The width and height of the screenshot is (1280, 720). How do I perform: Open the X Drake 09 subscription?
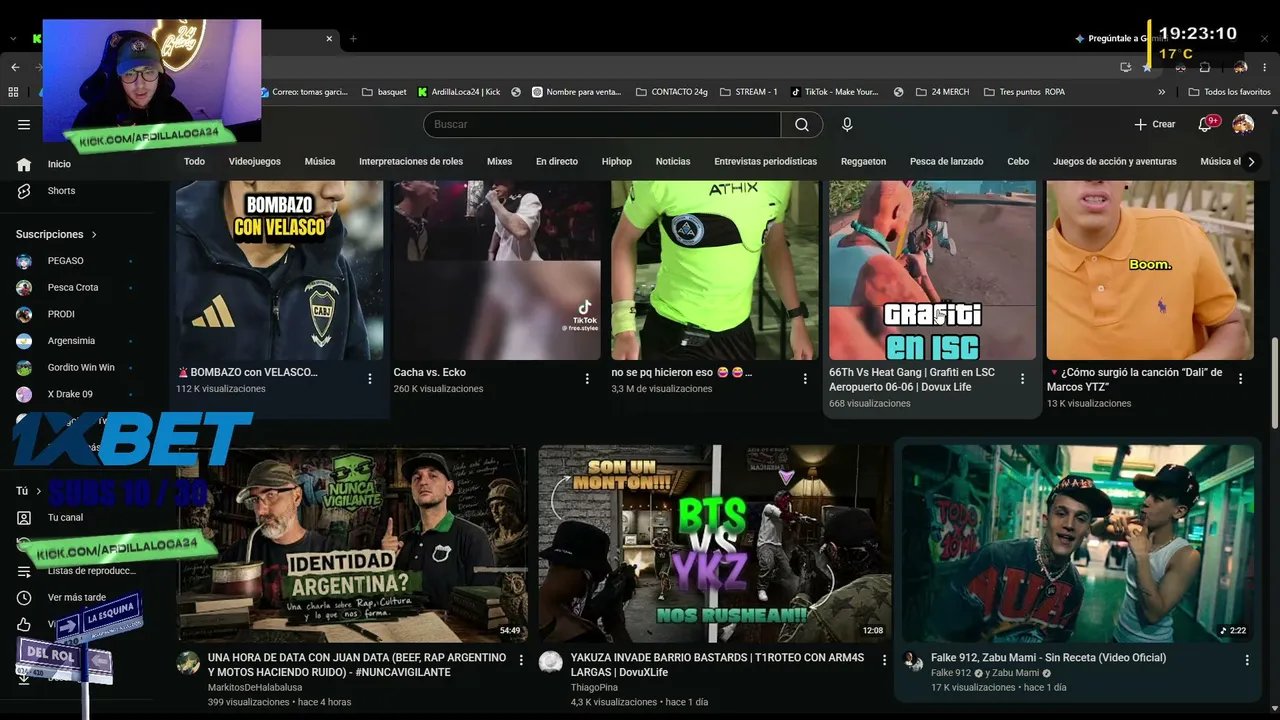click(70, 394)
